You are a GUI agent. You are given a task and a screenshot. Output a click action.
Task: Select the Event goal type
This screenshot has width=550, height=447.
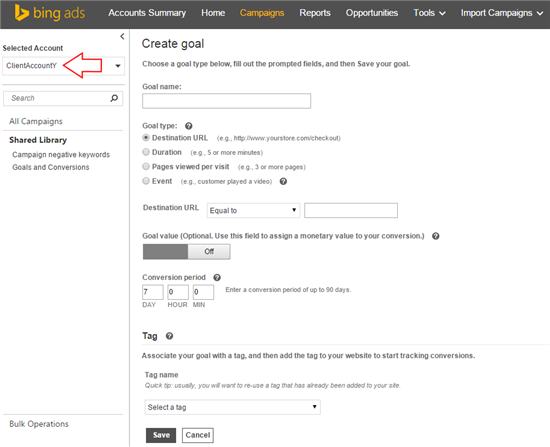point(146,181)
